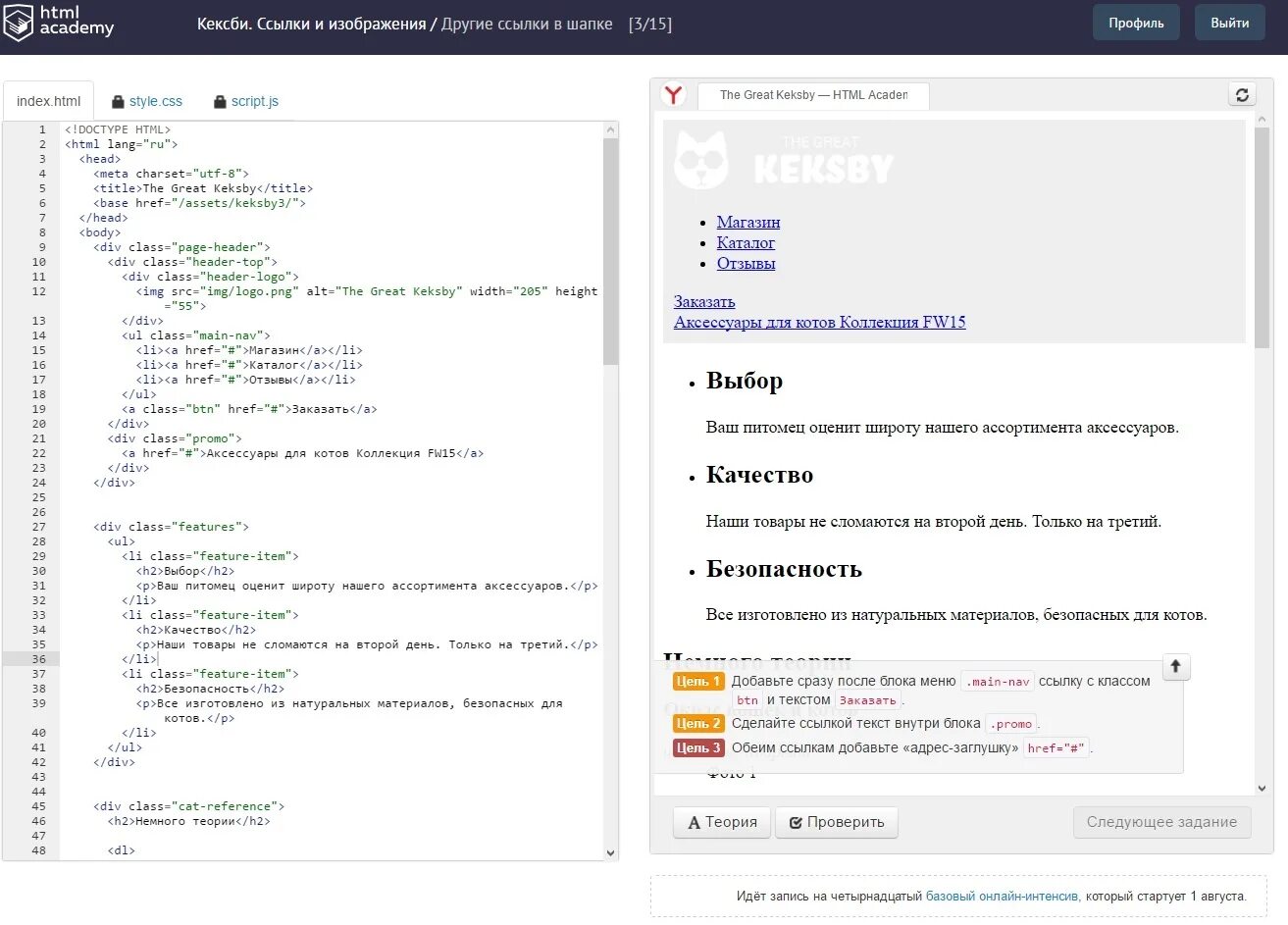Image resolution: width=1288 pixels, height=925 pixels.
Task: Click the .promo code label in goals
Action: click(1011, 724)
